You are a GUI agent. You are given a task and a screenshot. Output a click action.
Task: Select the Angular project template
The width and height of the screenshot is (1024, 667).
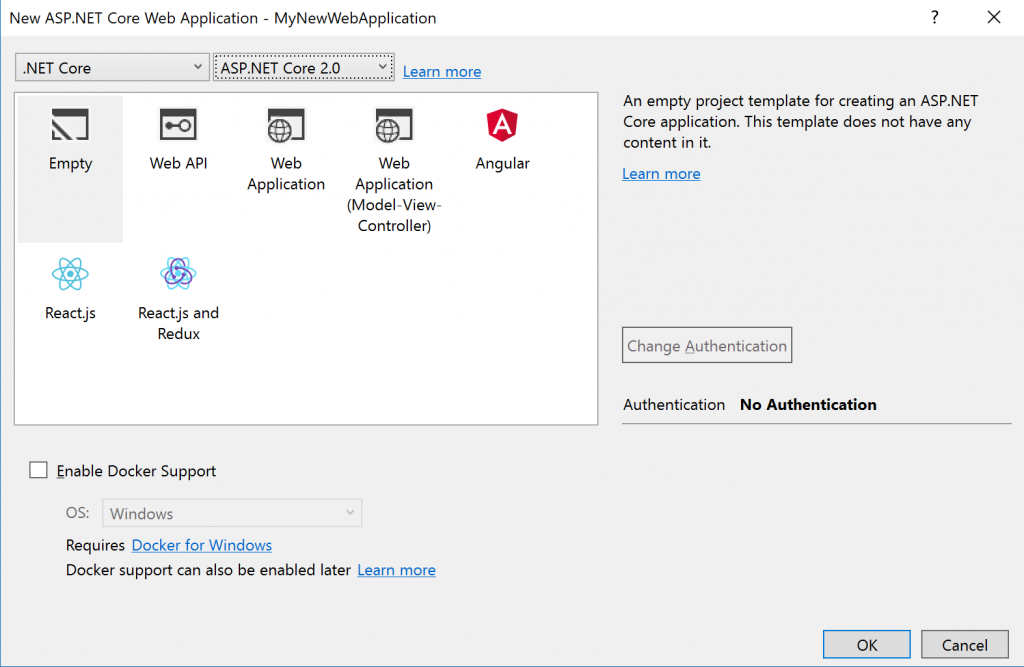(x=502, y=140)
